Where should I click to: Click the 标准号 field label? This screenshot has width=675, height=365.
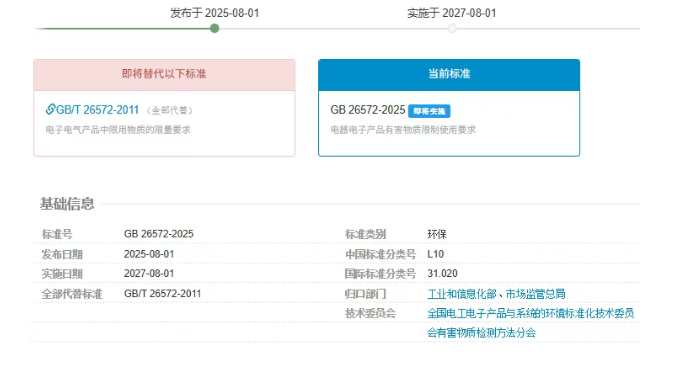(57, 234)
